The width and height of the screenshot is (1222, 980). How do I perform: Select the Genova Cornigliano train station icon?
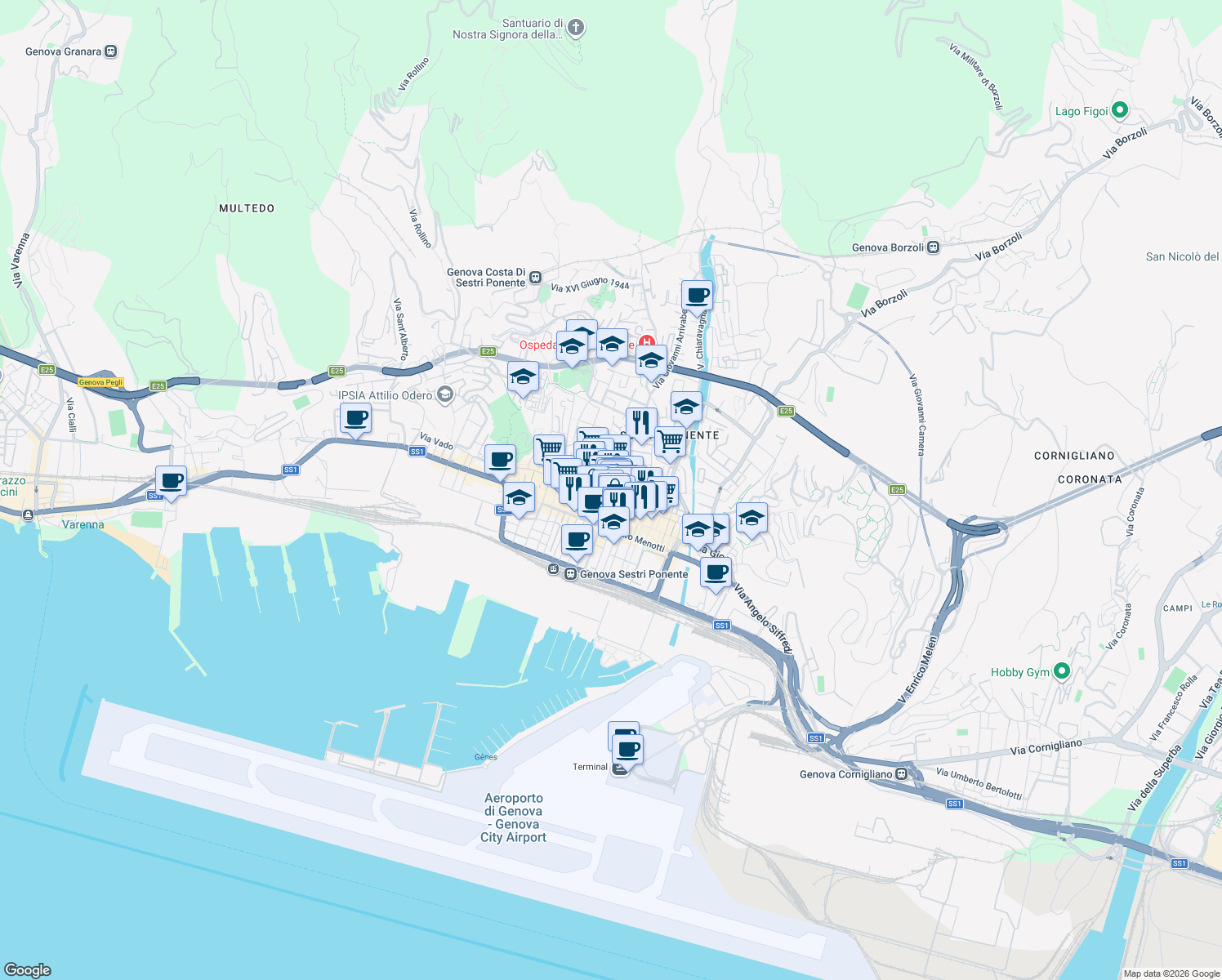[902, 774]
